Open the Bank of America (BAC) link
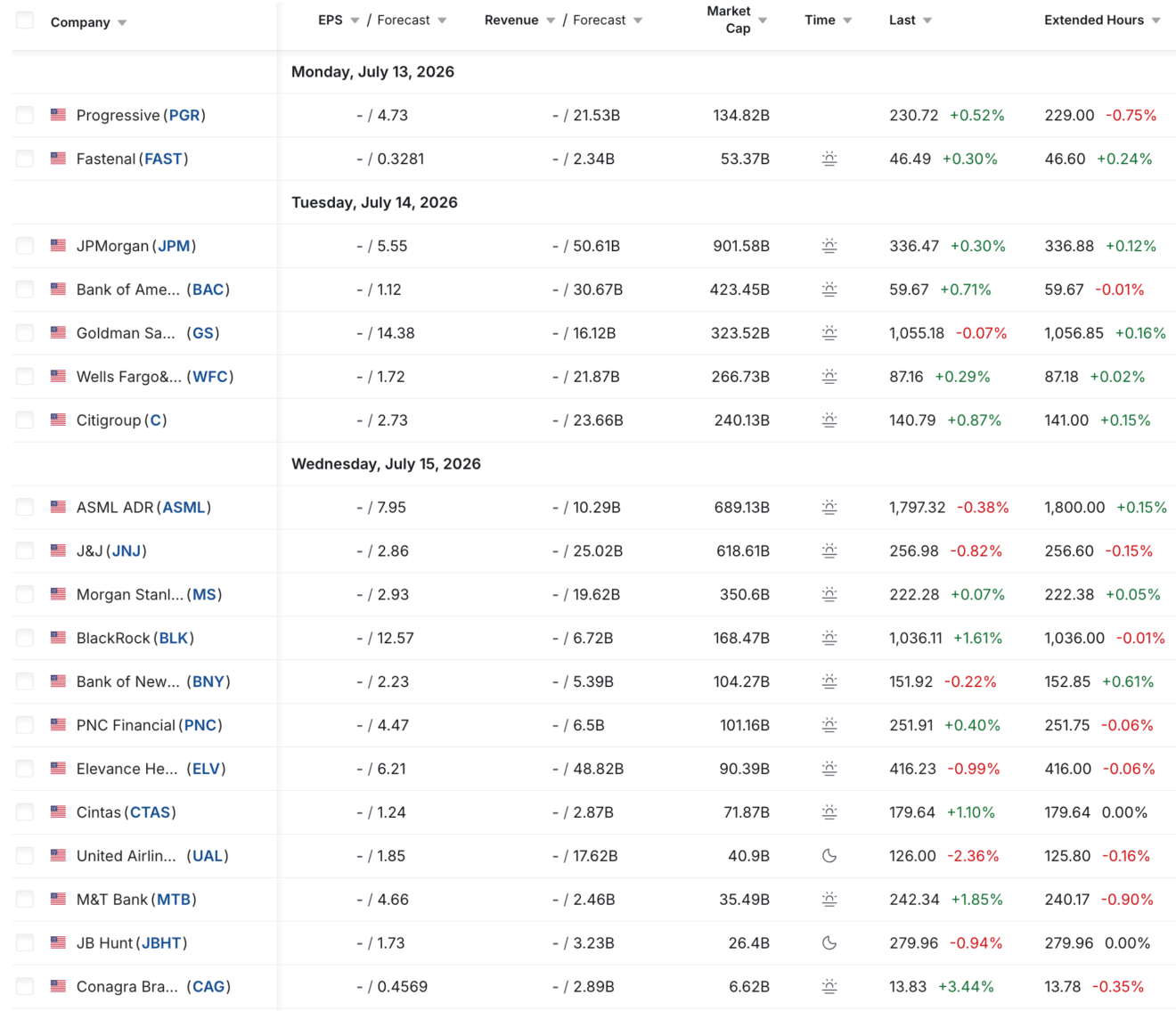Viewport: 1176px width, 1011px height. (x=208, y=289)
